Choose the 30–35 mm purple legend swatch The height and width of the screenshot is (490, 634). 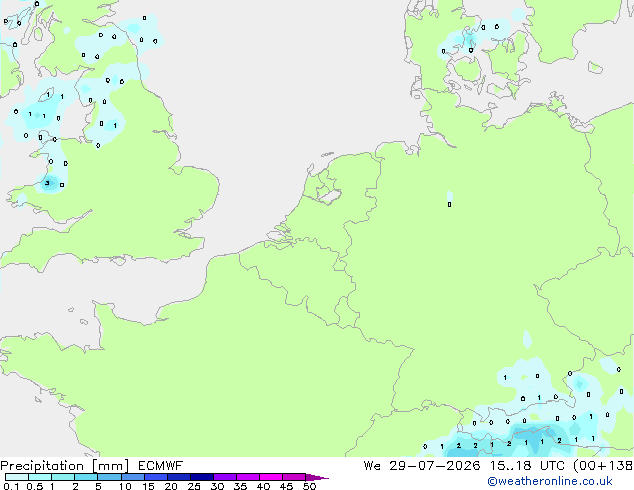tap(225, 477)
